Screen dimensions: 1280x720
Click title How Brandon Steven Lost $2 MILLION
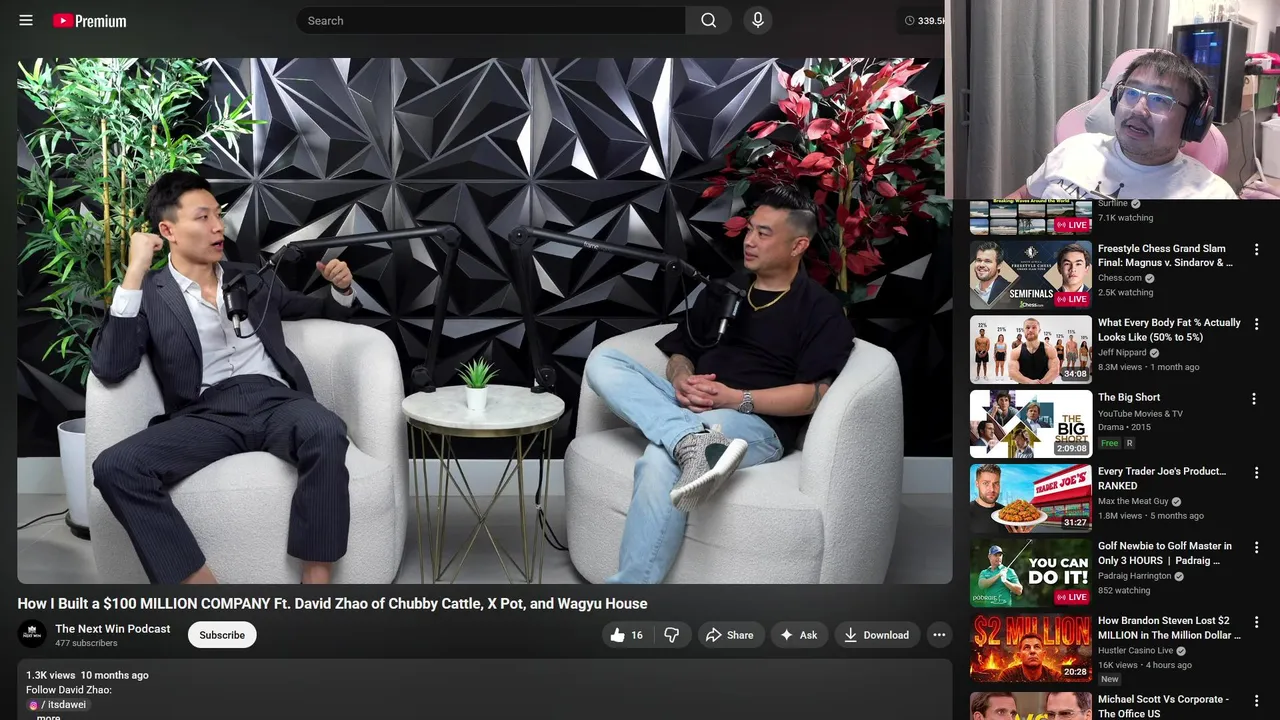1169,628
